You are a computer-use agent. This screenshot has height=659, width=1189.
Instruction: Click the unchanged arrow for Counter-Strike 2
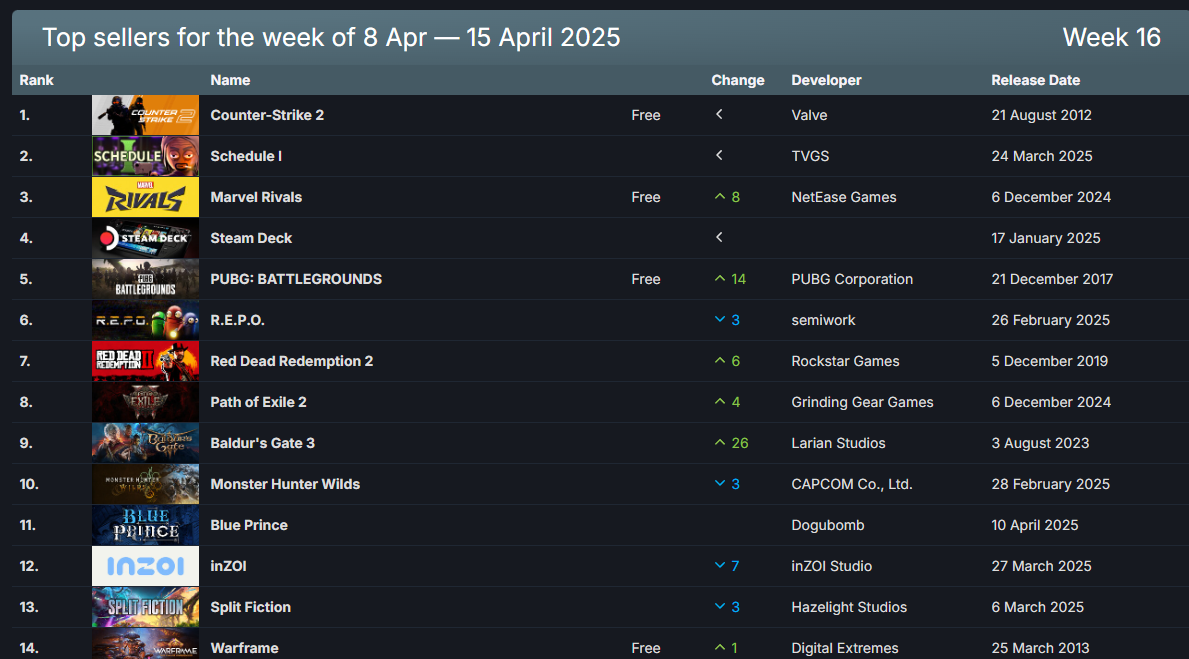point(719,115)
